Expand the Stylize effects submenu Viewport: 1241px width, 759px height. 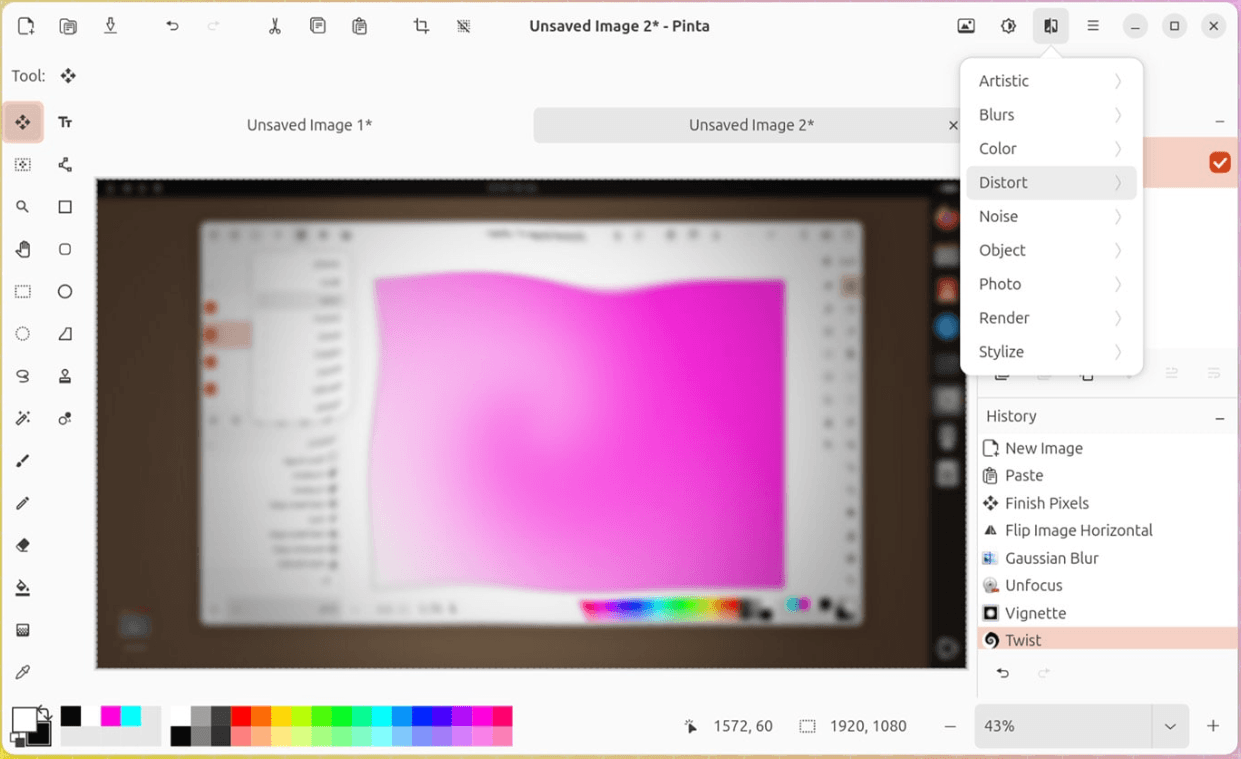pyautogui.click(x=1051, y=351)
